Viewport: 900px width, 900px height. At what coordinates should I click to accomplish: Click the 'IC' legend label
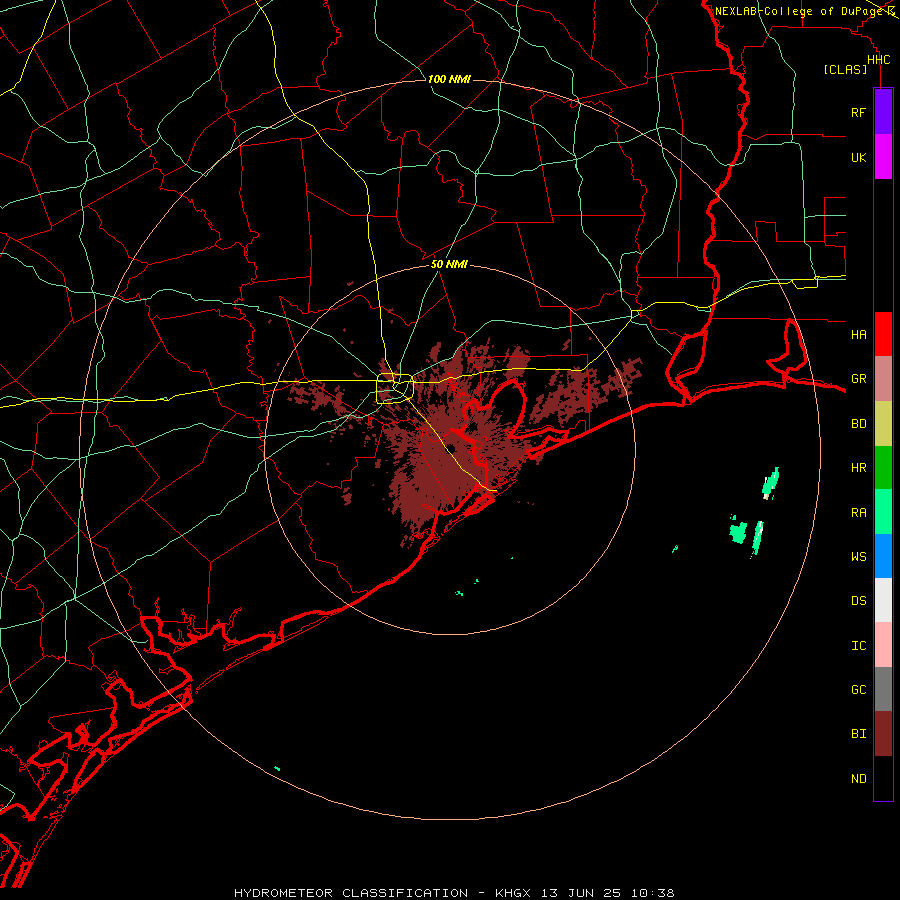pos(858,646)
